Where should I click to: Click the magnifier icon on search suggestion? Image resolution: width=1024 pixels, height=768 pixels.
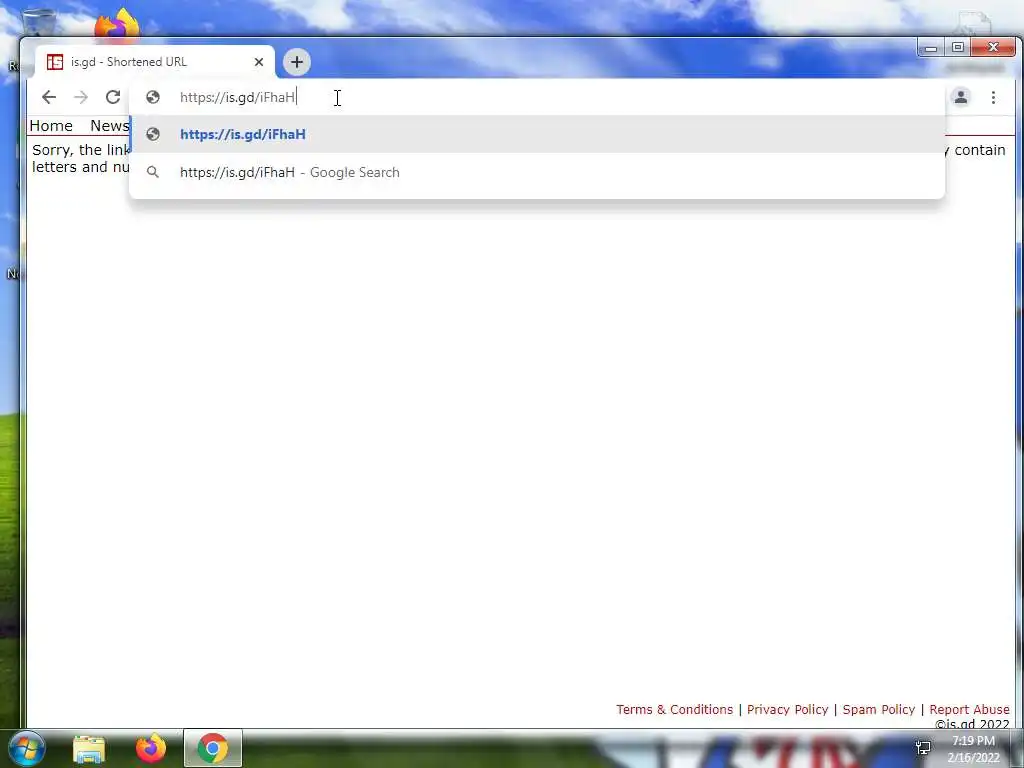click(x=153, y=172)
